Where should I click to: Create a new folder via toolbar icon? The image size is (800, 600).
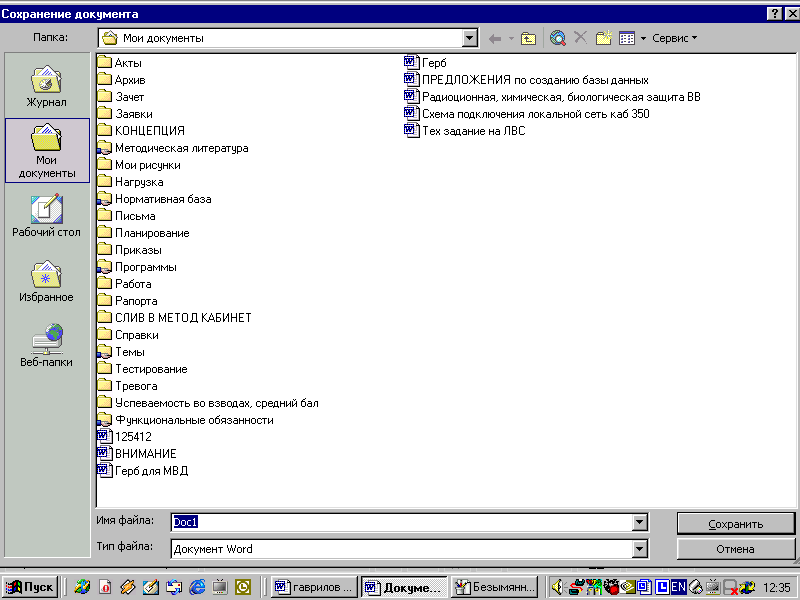click(x=604, y=38)
